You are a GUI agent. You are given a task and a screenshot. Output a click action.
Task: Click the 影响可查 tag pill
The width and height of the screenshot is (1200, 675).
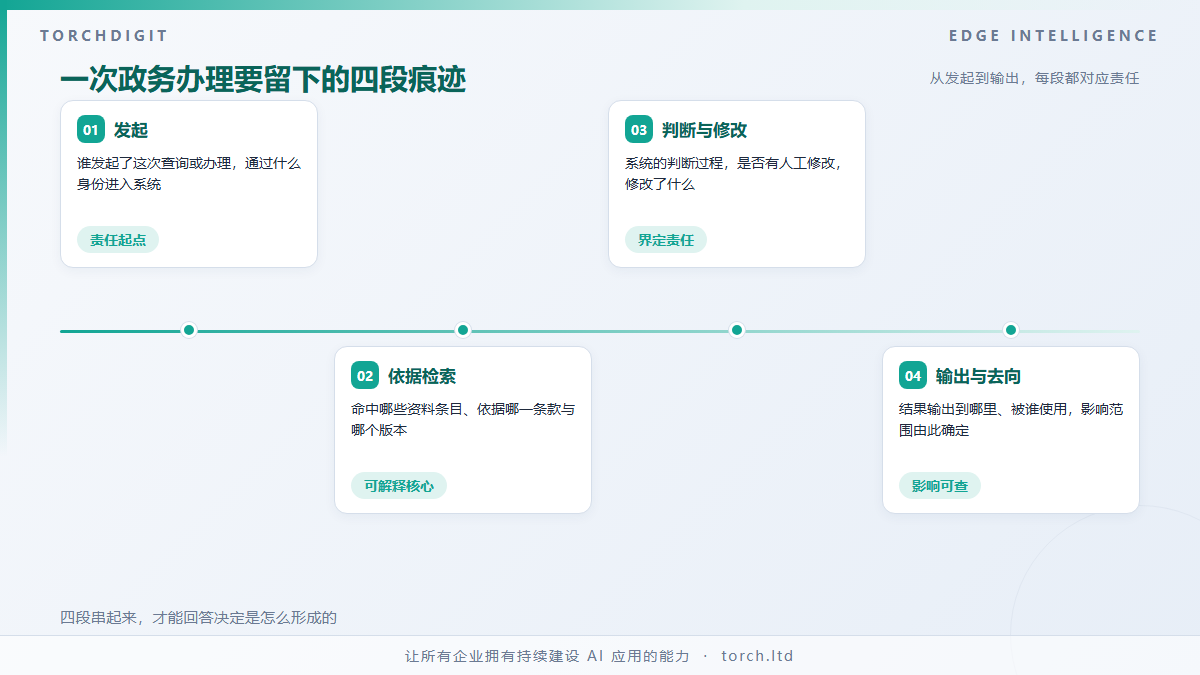click(x=940, y=486)
